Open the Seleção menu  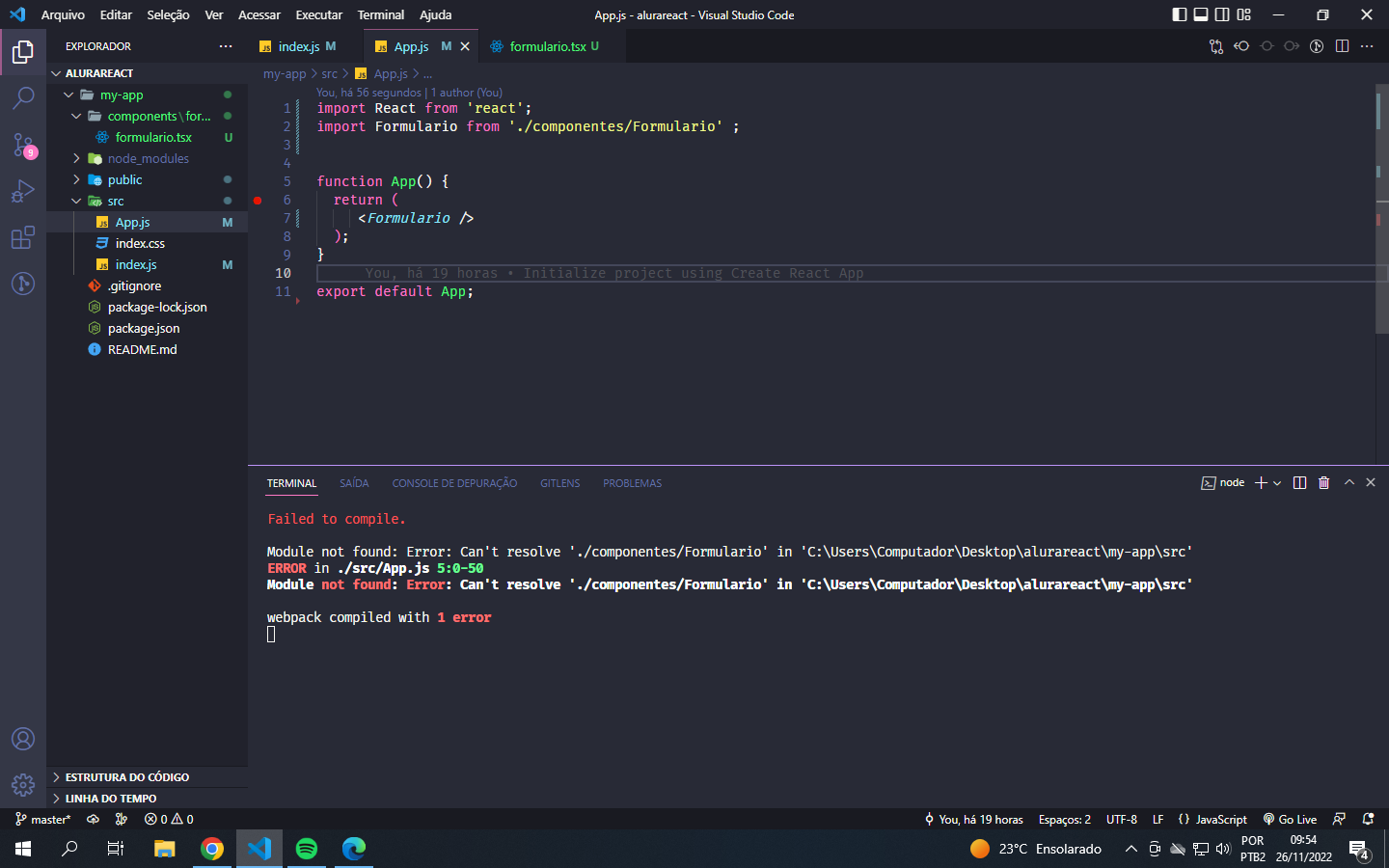pos(168,14)
